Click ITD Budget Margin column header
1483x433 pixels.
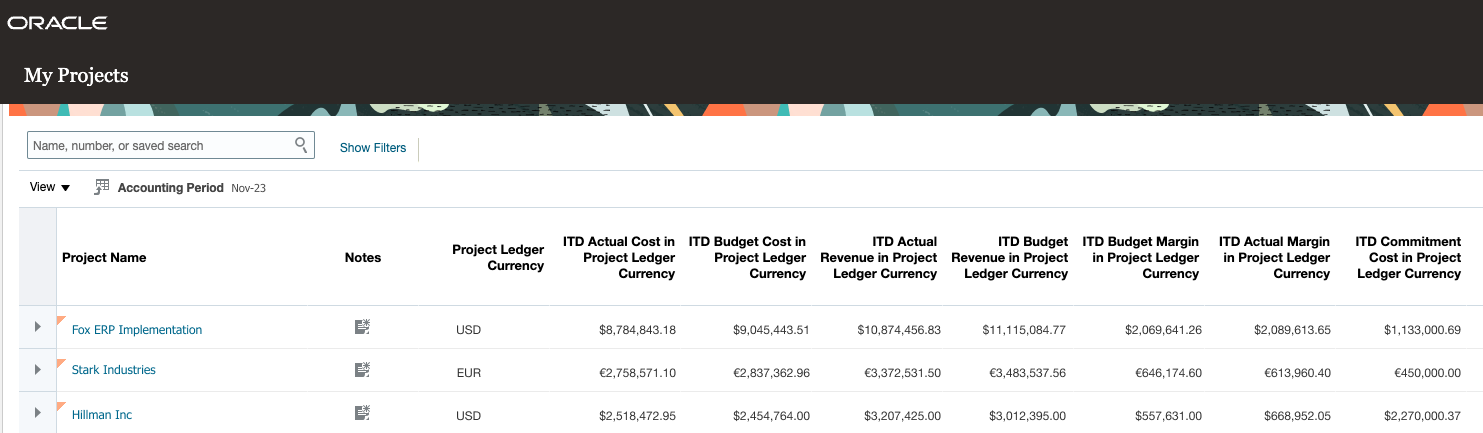[x=1141, y=257]
